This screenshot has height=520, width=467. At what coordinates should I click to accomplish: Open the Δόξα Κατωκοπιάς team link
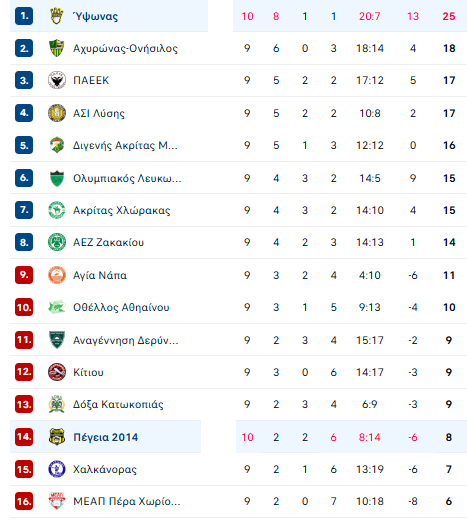(118, 404)
